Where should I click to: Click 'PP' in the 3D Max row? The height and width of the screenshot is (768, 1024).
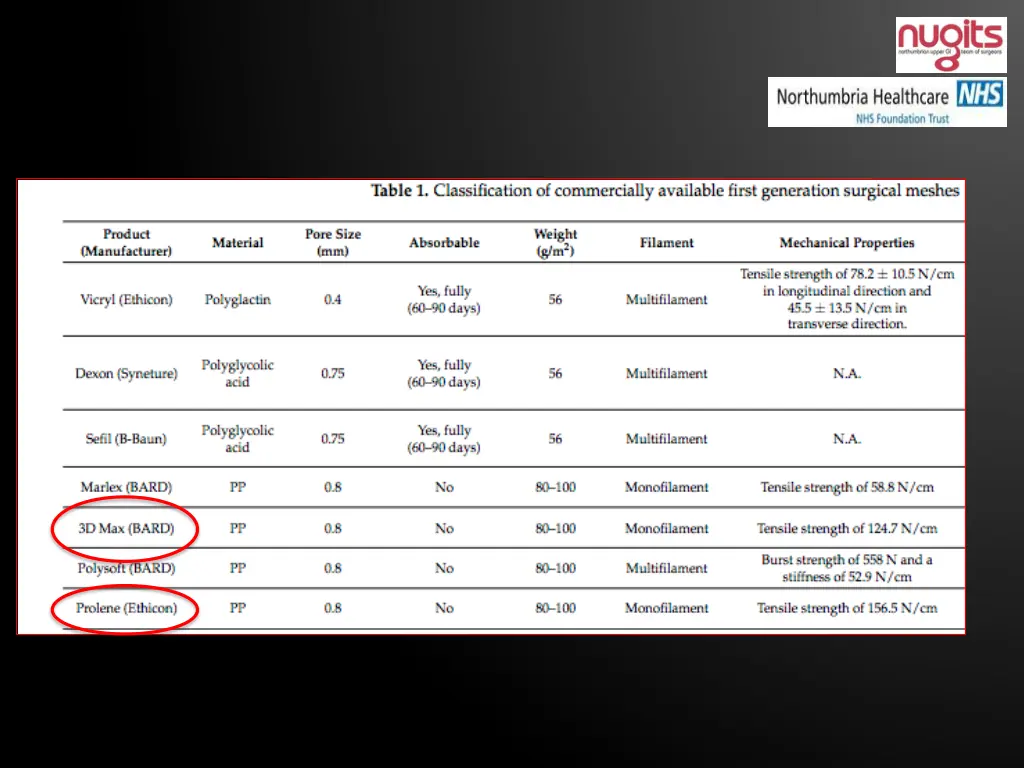coord(238,528)
